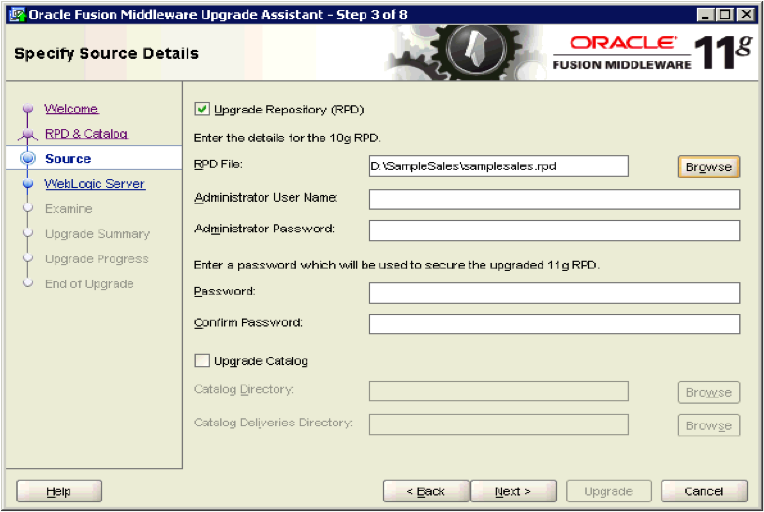Click Browse beside Catalog Deliveries Directory
Screen dimensions: 764x512
(x=708, y=425)
